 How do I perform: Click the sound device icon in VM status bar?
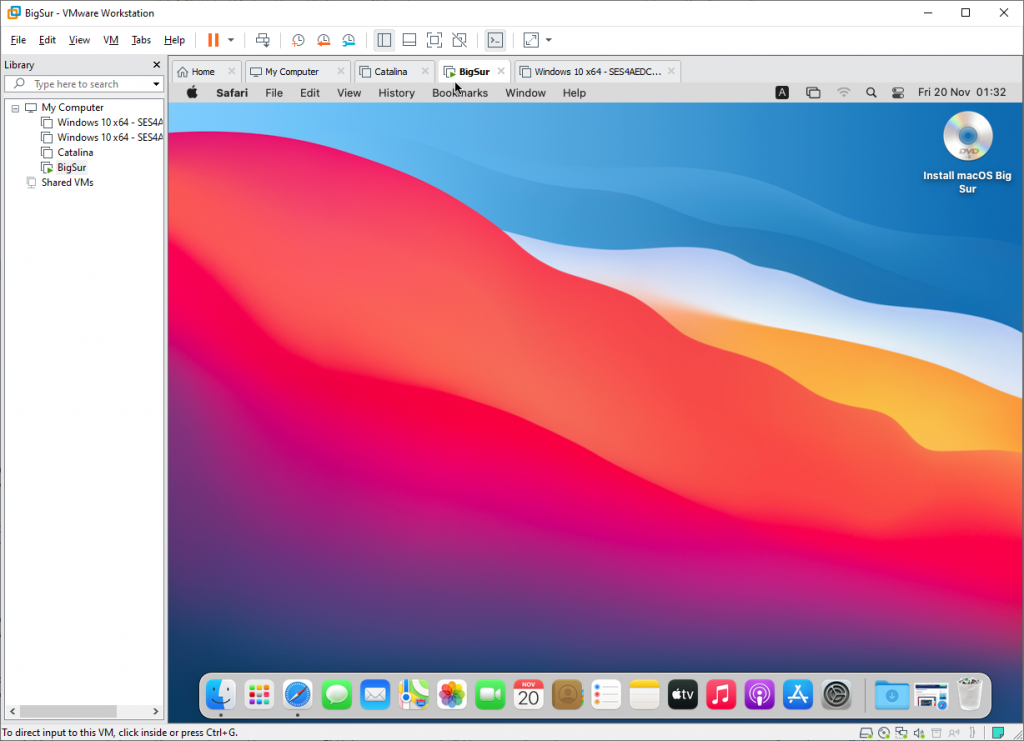(x=917, y=732)
